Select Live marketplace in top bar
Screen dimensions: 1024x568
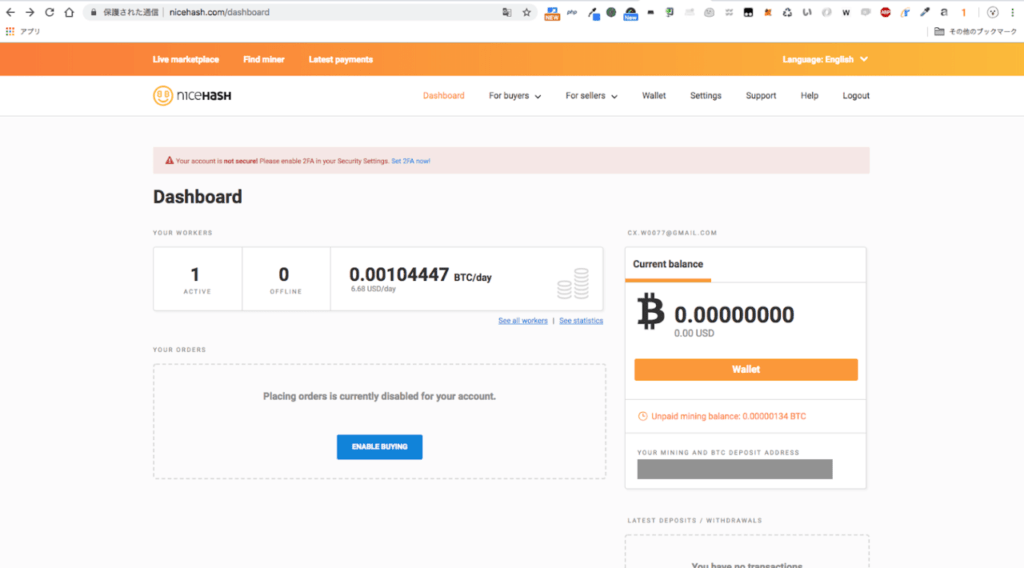click(186, 60)
